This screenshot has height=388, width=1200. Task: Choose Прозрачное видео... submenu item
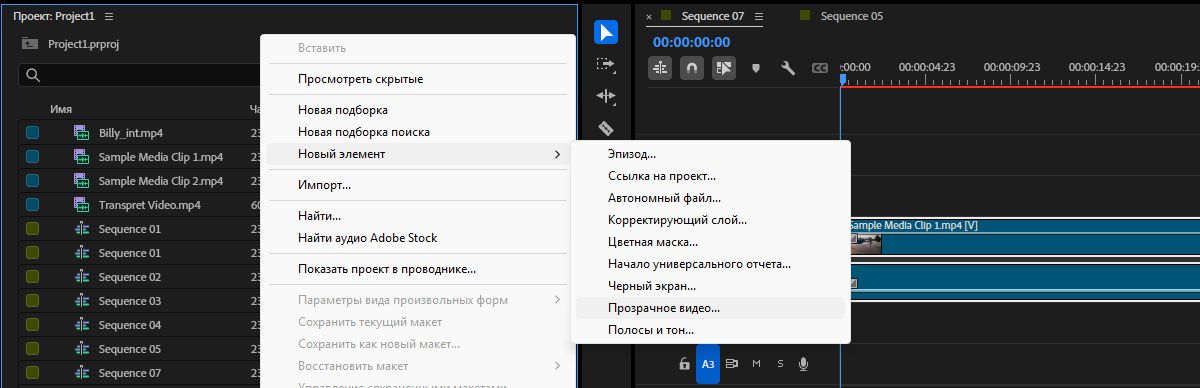point(664,308)
